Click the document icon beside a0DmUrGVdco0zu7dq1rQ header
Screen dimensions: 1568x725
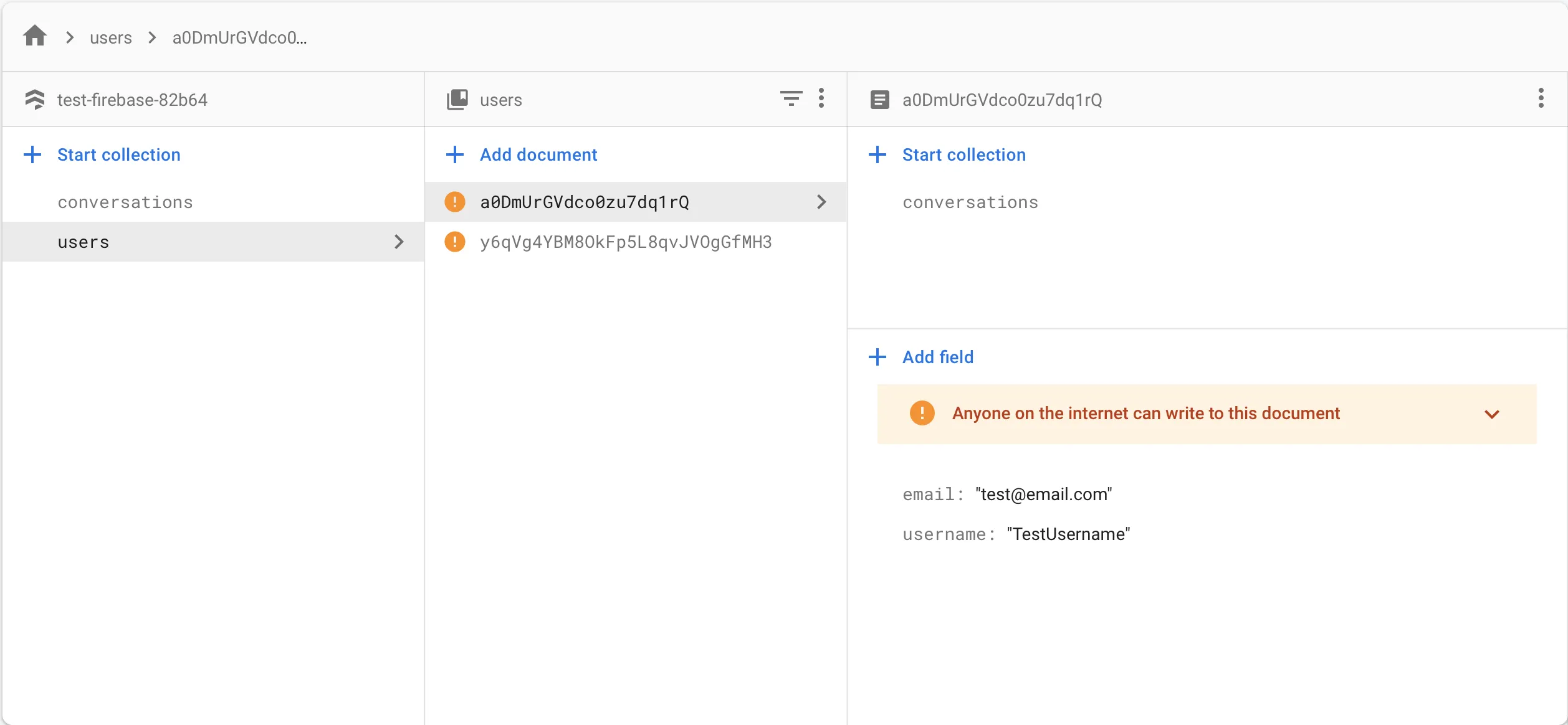coord(879,100)
